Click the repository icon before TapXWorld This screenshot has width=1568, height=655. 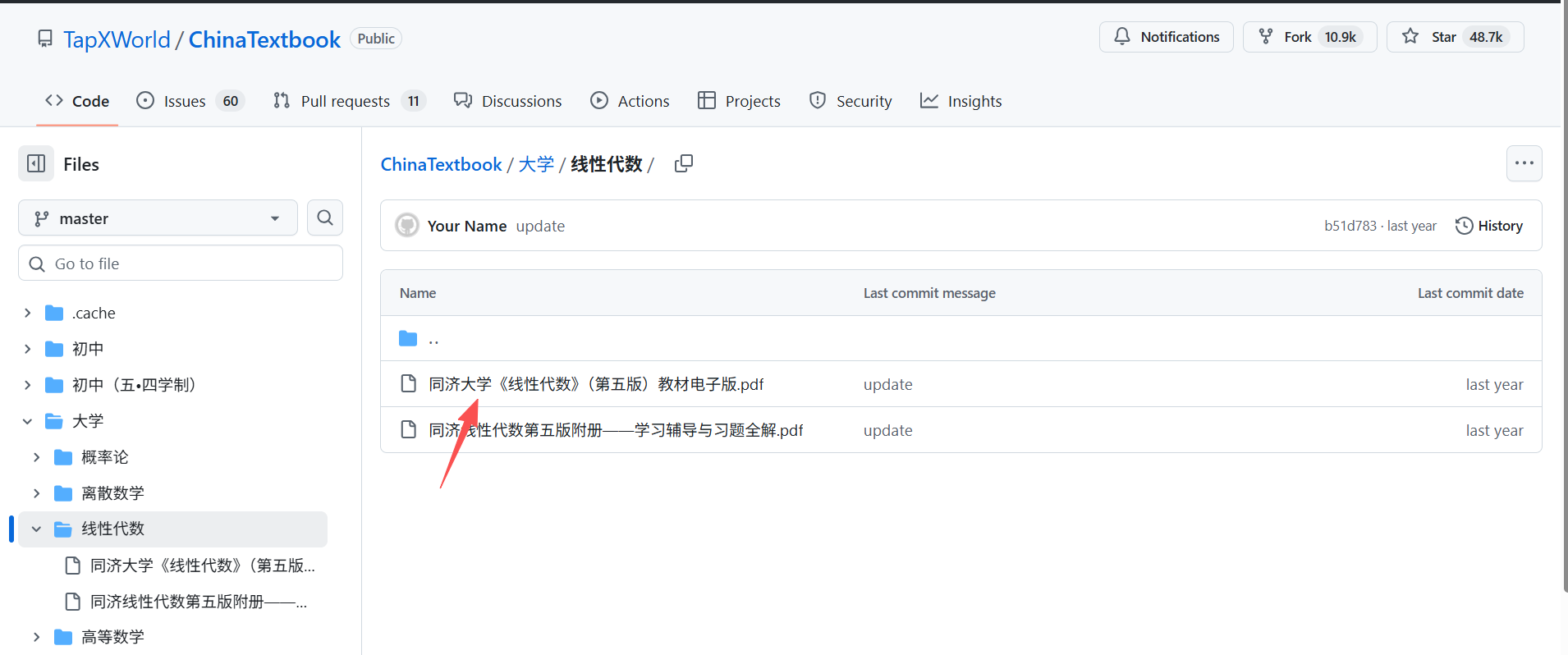click(45, 39)
